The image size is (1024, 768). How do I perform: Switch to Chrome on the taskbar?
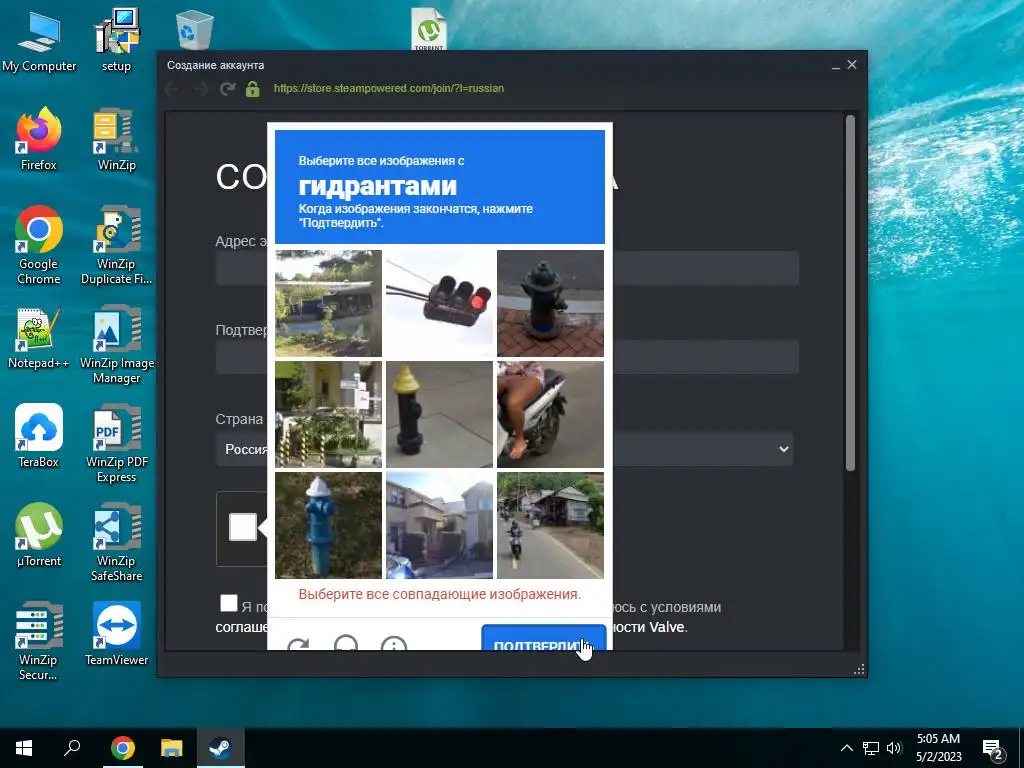pyautogui.click(x=122, y=748)
